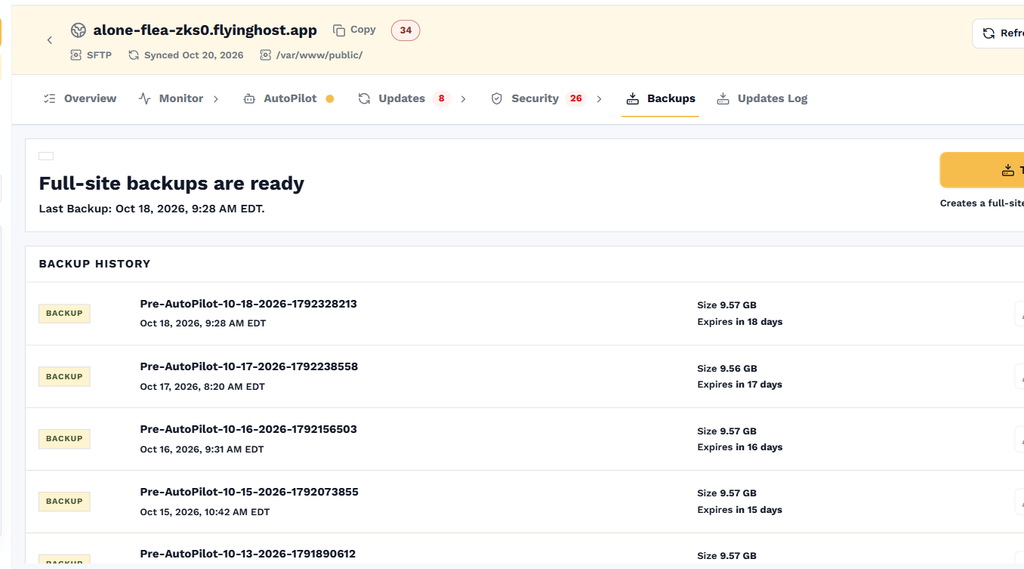The width and height of the screenshot is (1024, 569).
Task: Click the BACKUP HISTORY header
Action: [95, 264]
